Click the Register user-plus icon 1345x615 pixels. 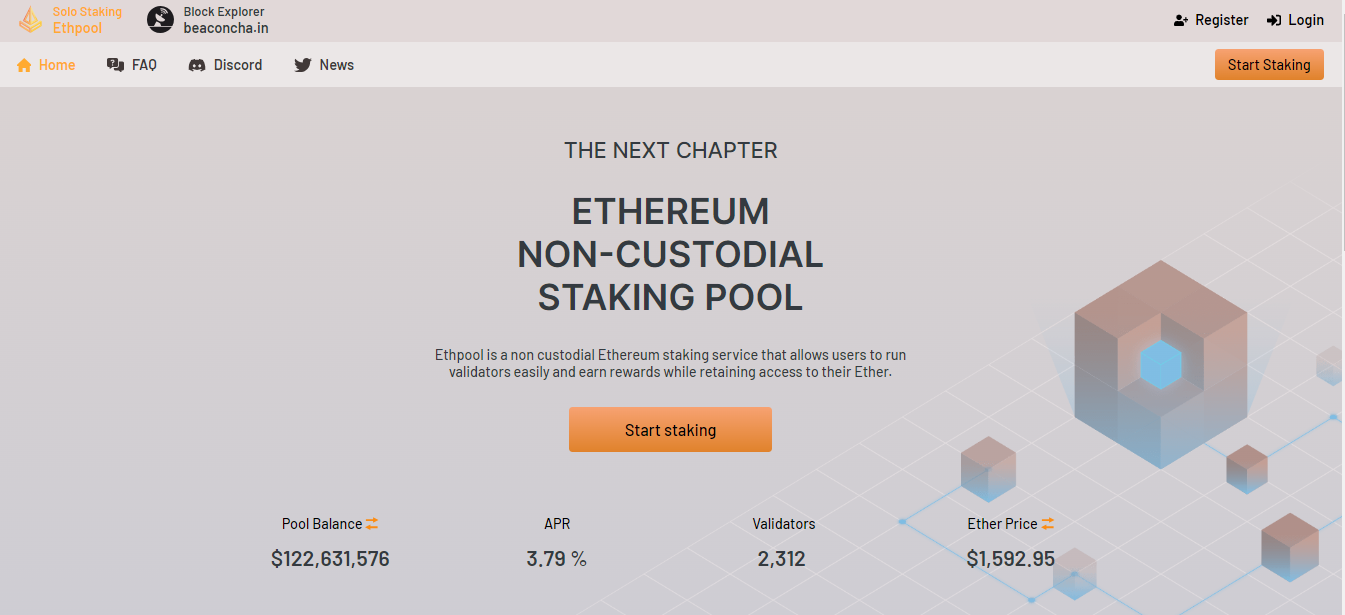coord(1181,20)
